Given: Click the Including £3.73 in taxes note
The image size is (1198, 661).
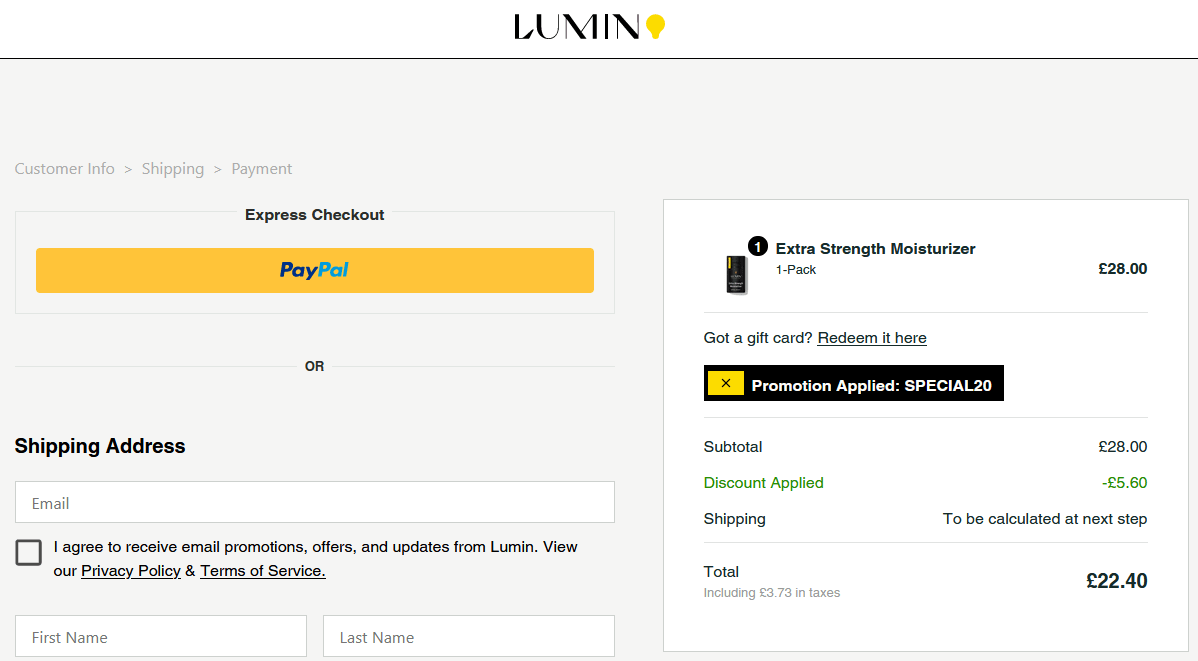Looking at the screenshot, I should click(x=772, y=593).
